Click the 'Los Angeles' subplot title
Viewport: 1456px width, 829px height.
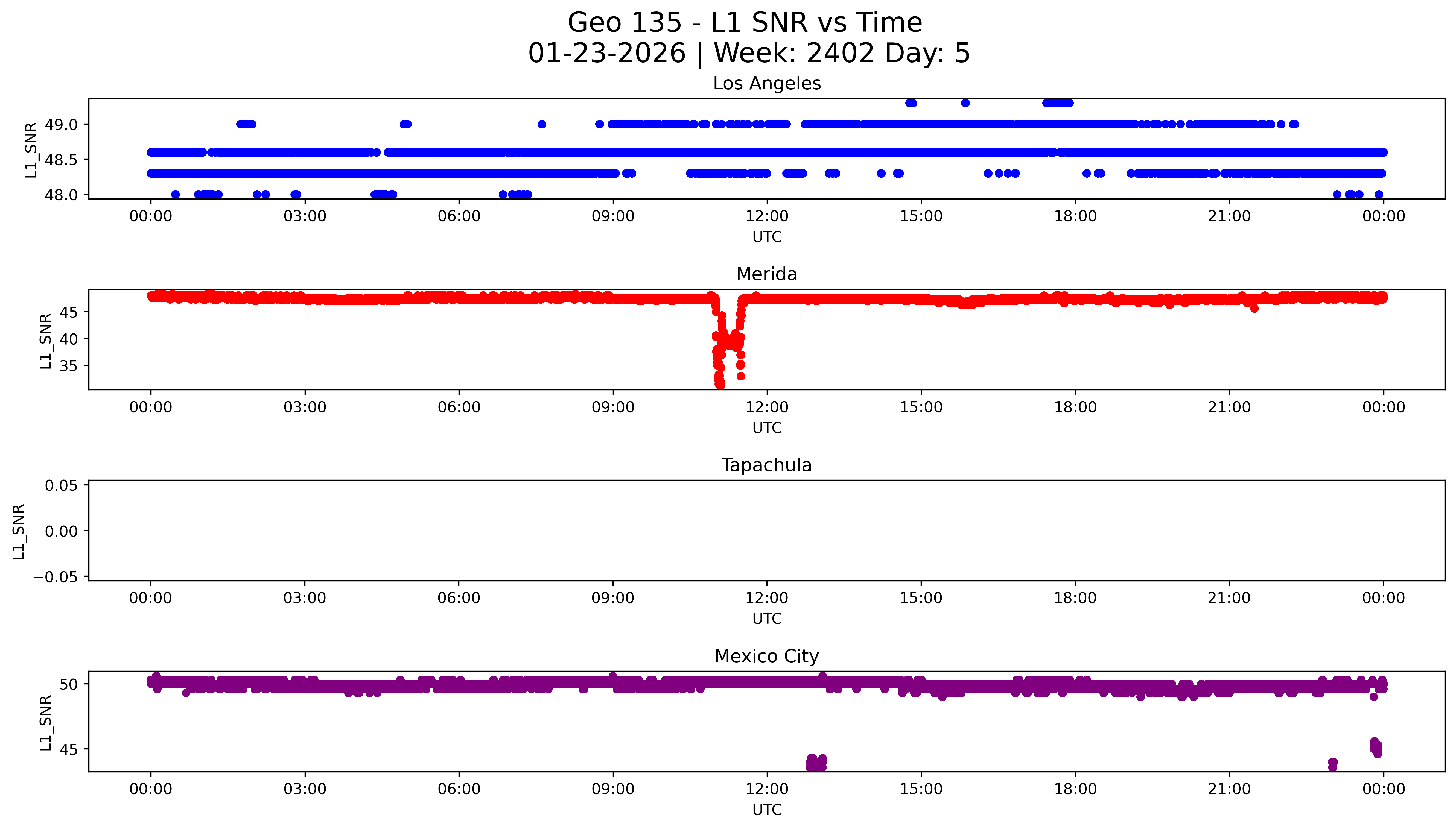coord(766,84)
